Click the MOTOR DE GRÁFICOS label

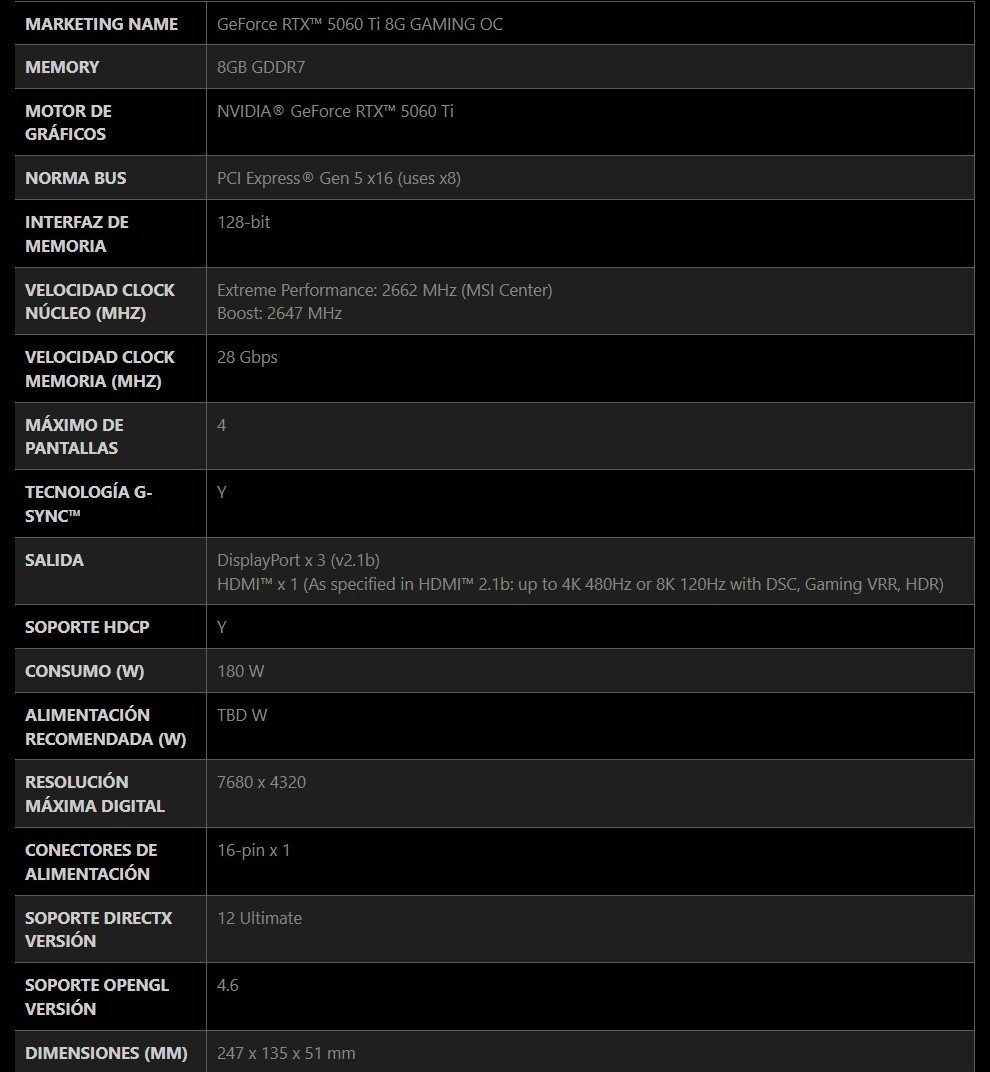pyautogui.click(x=68, y=122)
